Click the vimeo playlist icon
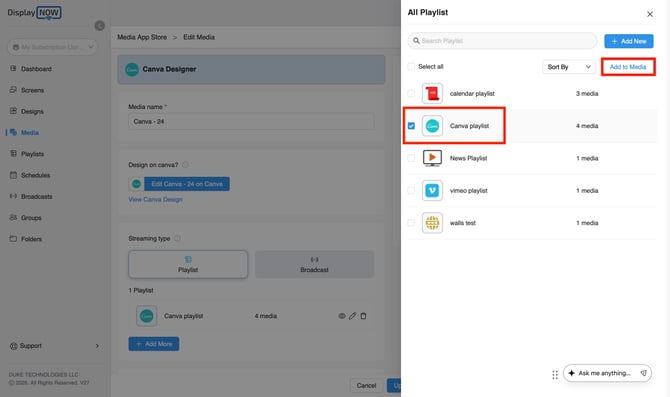The height and width of the screenshot is (397, 670). pos(432,191)
